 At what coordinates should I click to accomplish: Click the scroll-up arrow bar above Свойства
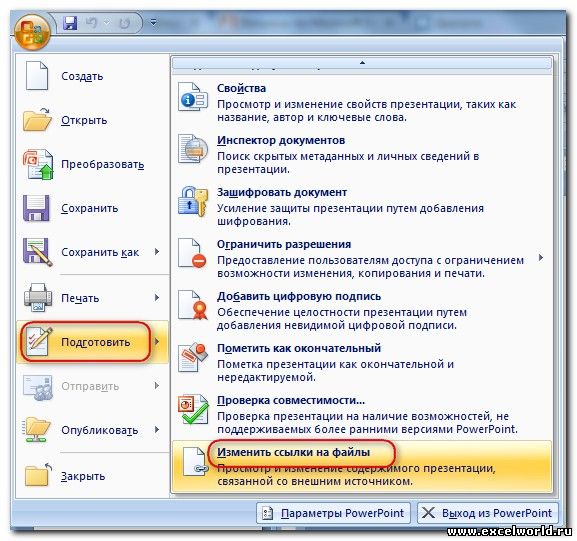pyautogui.click(x=362, y=63)
